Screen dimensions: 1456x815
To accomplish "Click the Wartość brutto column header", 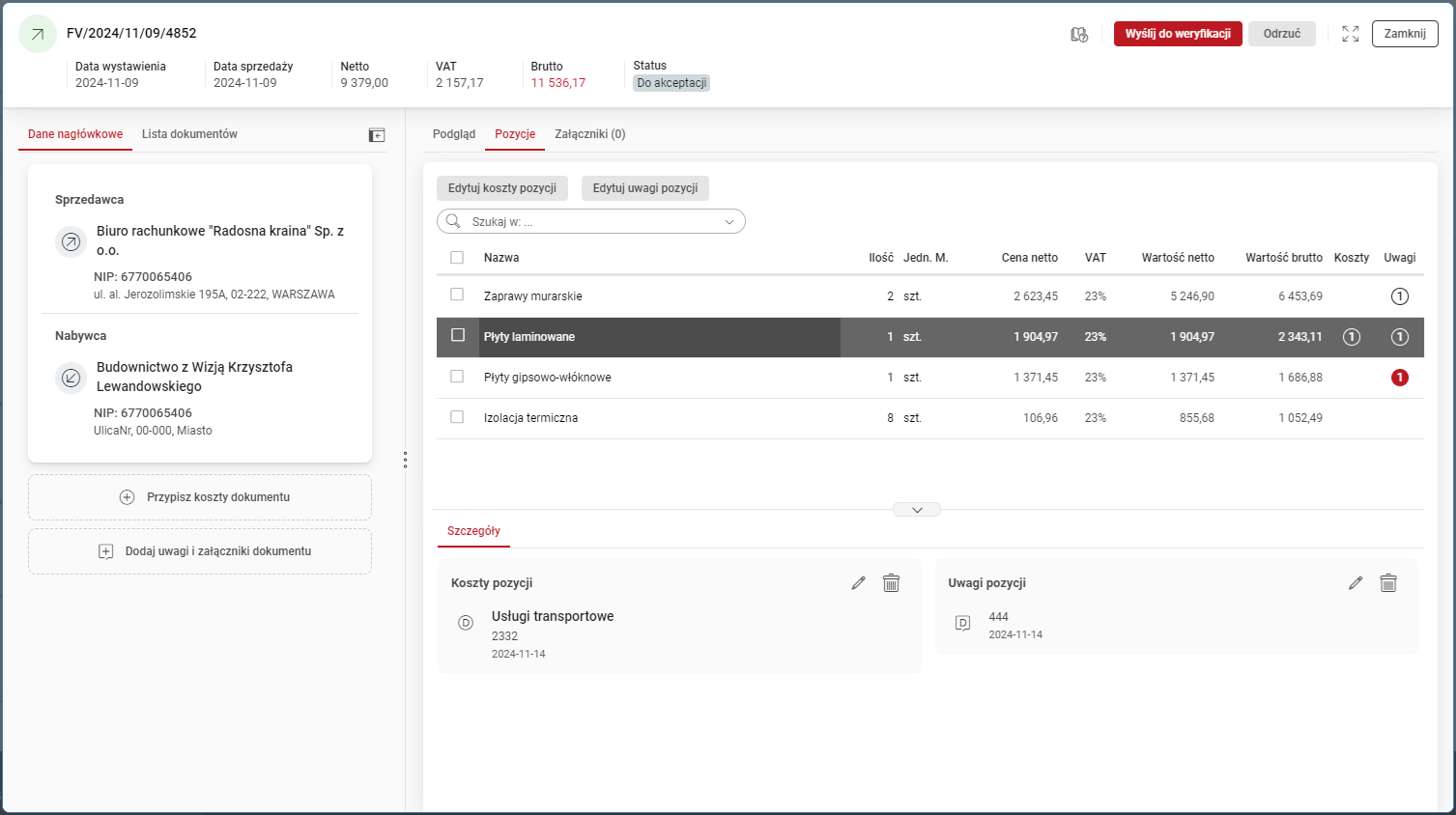I will click(x=1284, y=258).
